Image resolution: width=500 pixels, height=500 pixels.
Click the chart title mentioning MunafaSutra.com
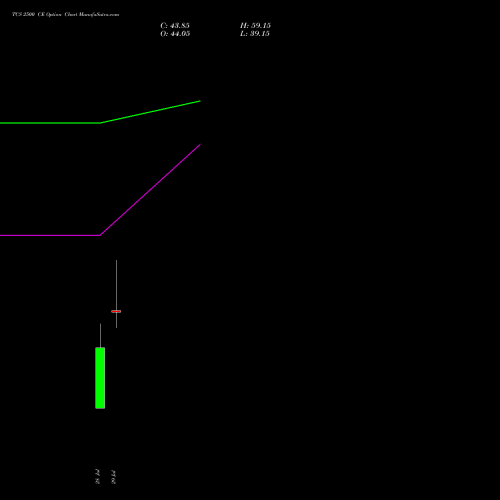66,15
